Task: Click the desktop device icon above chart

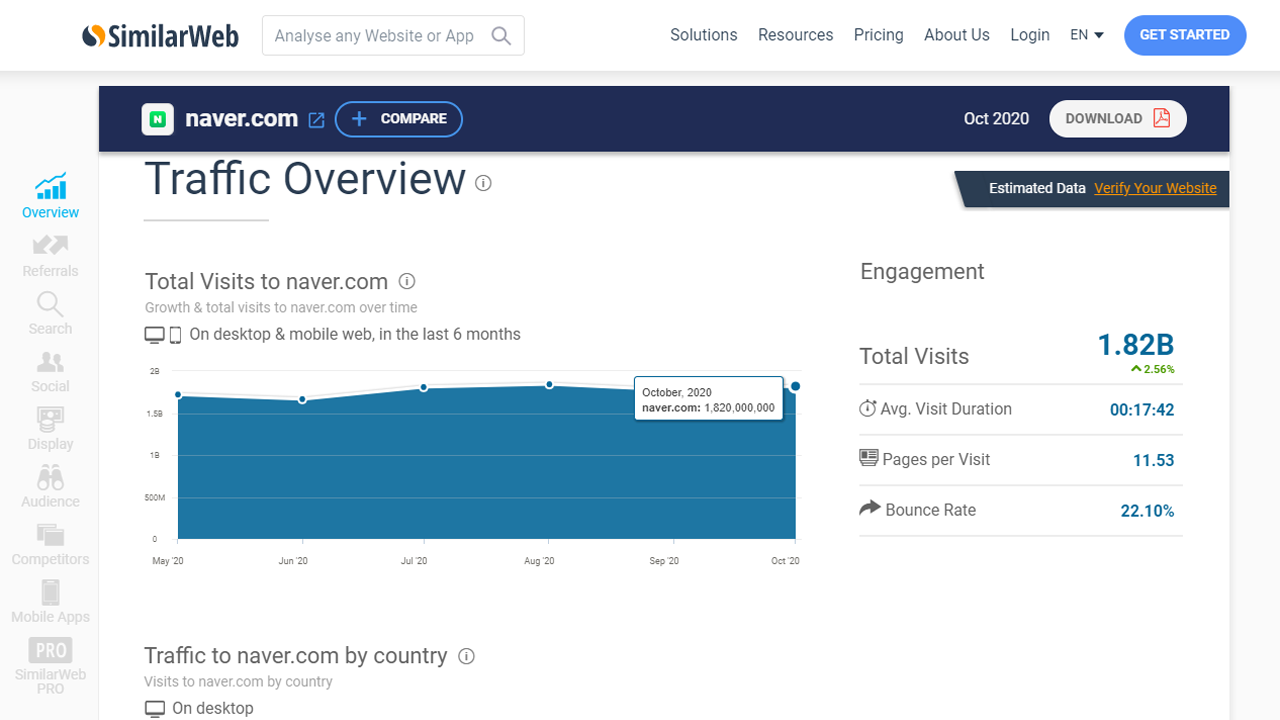Action: point(155,335)
